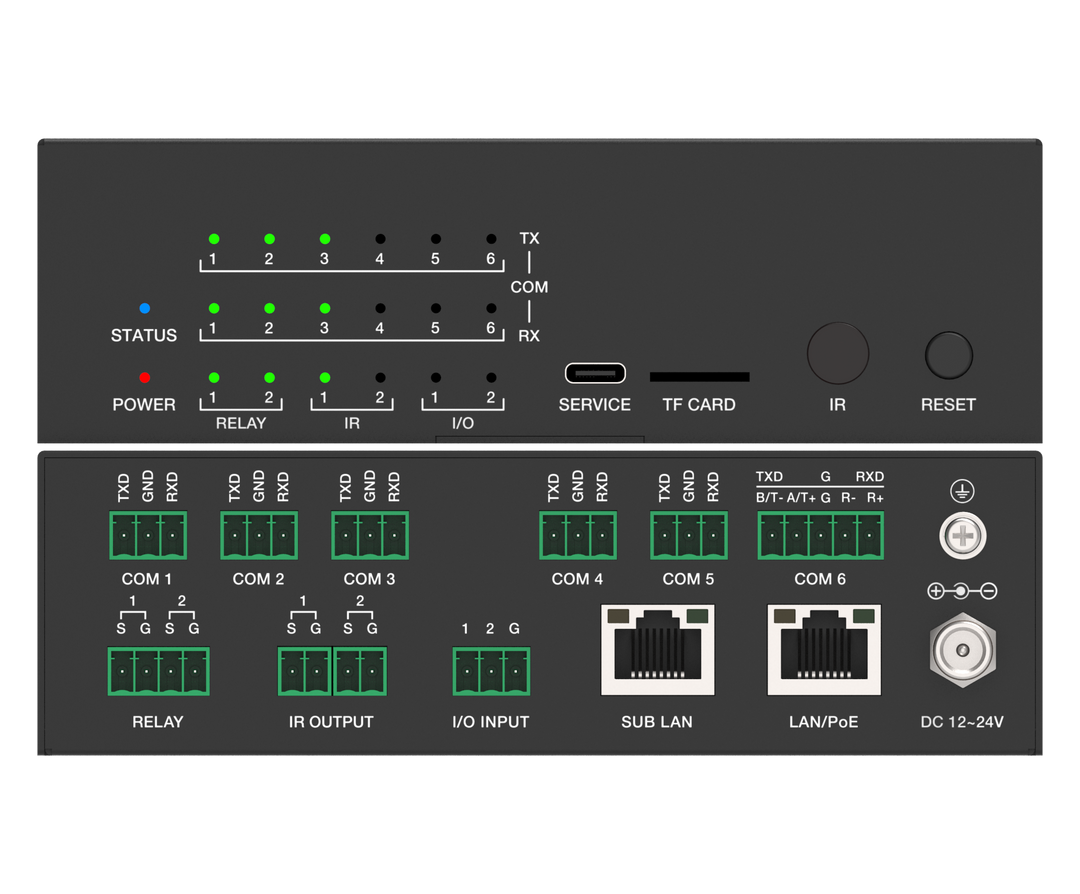Image resolution: width=1080 pixels, height=894 pixels.
Task: Click the earth ground symbol
Action: (962, 491)
